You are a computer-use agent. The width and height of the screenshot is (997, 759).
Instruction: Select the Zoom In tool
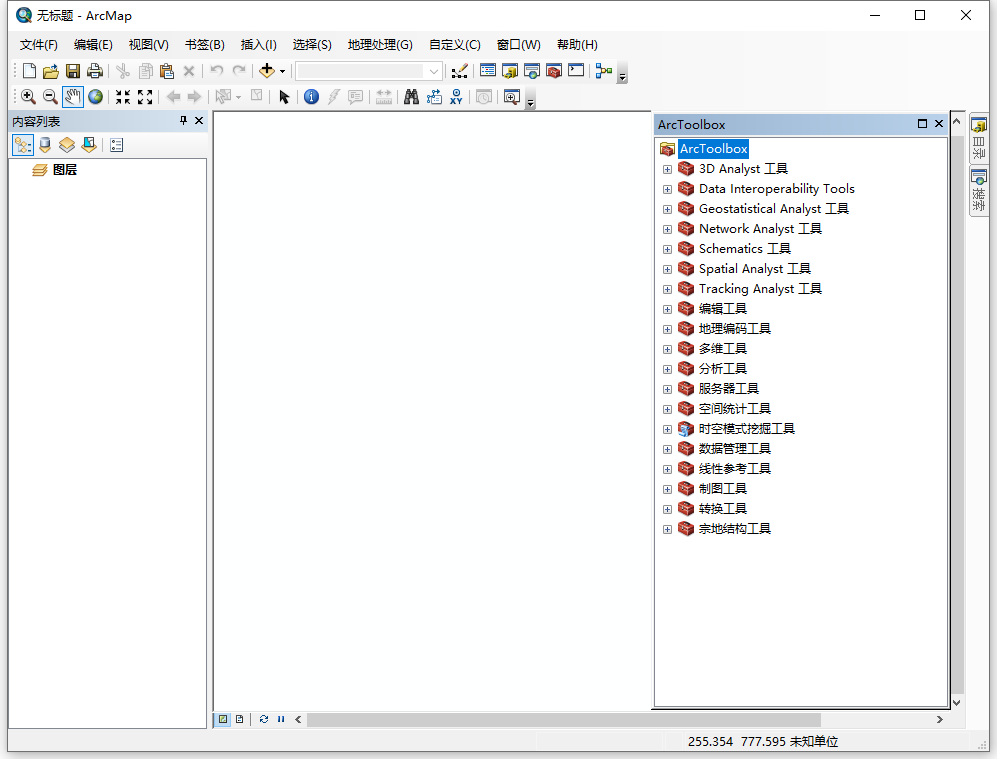pos(28,97)
